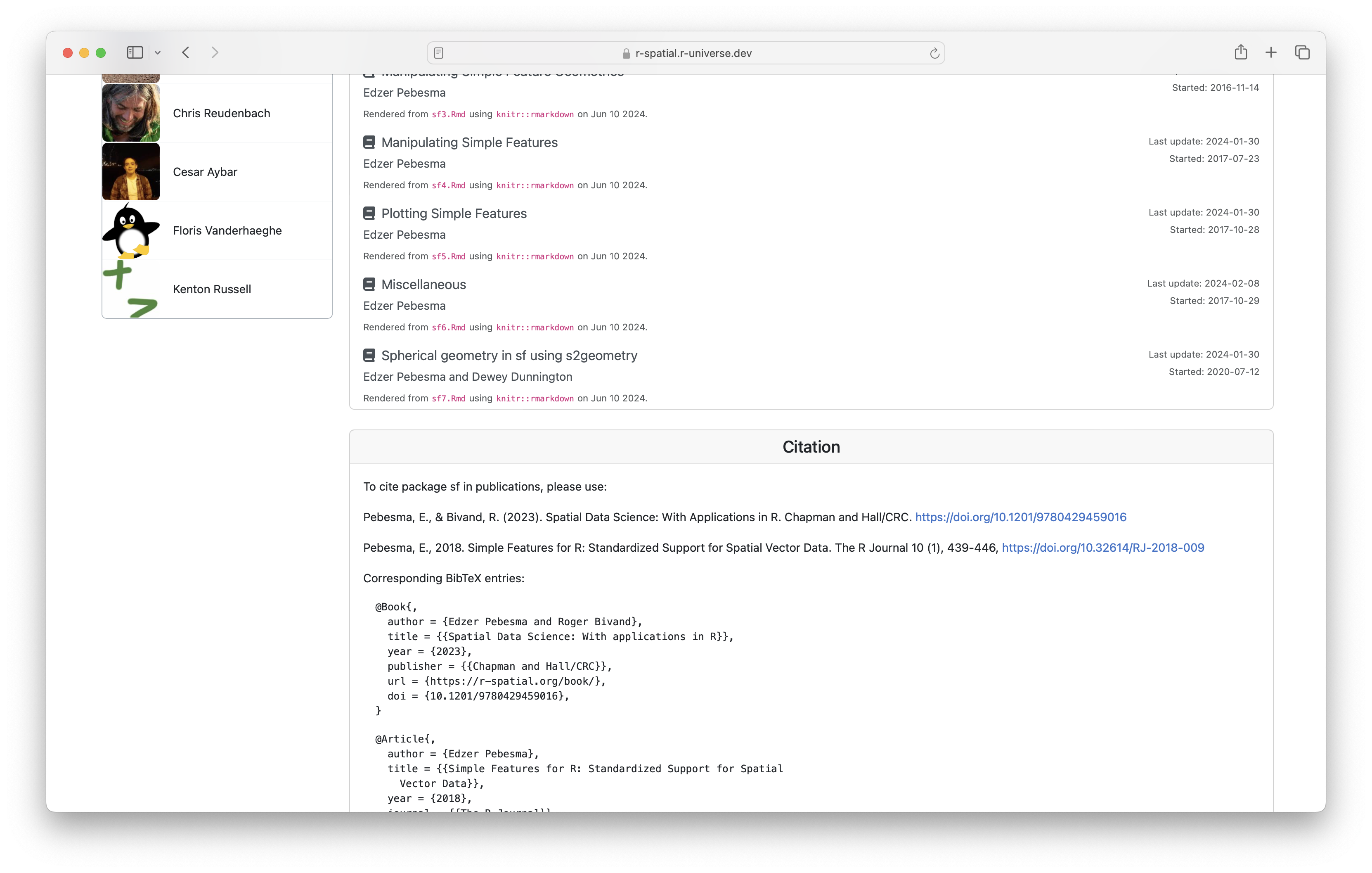Reload the r-spatial.r-universe.dev page
The width and height of the screenshot is (1372, 873).
pyautogui.click(x=934, y=52)
